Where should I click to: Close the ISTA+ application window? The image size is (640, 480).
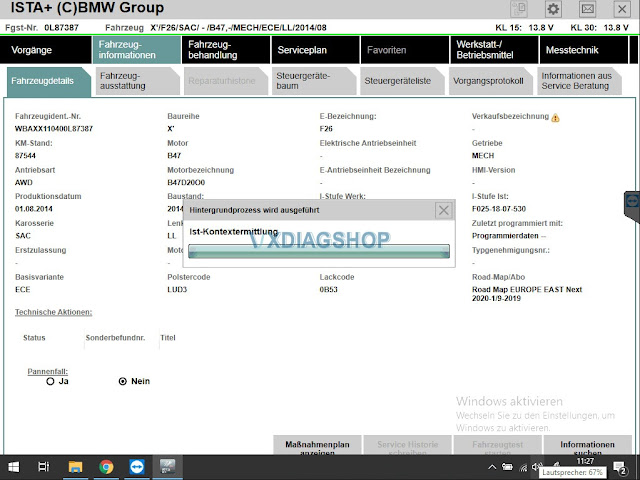coord(622,9)
